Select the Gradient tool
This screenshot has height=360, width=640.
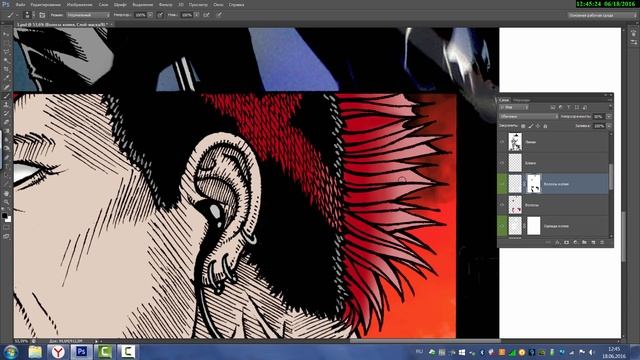coord(6,131)
